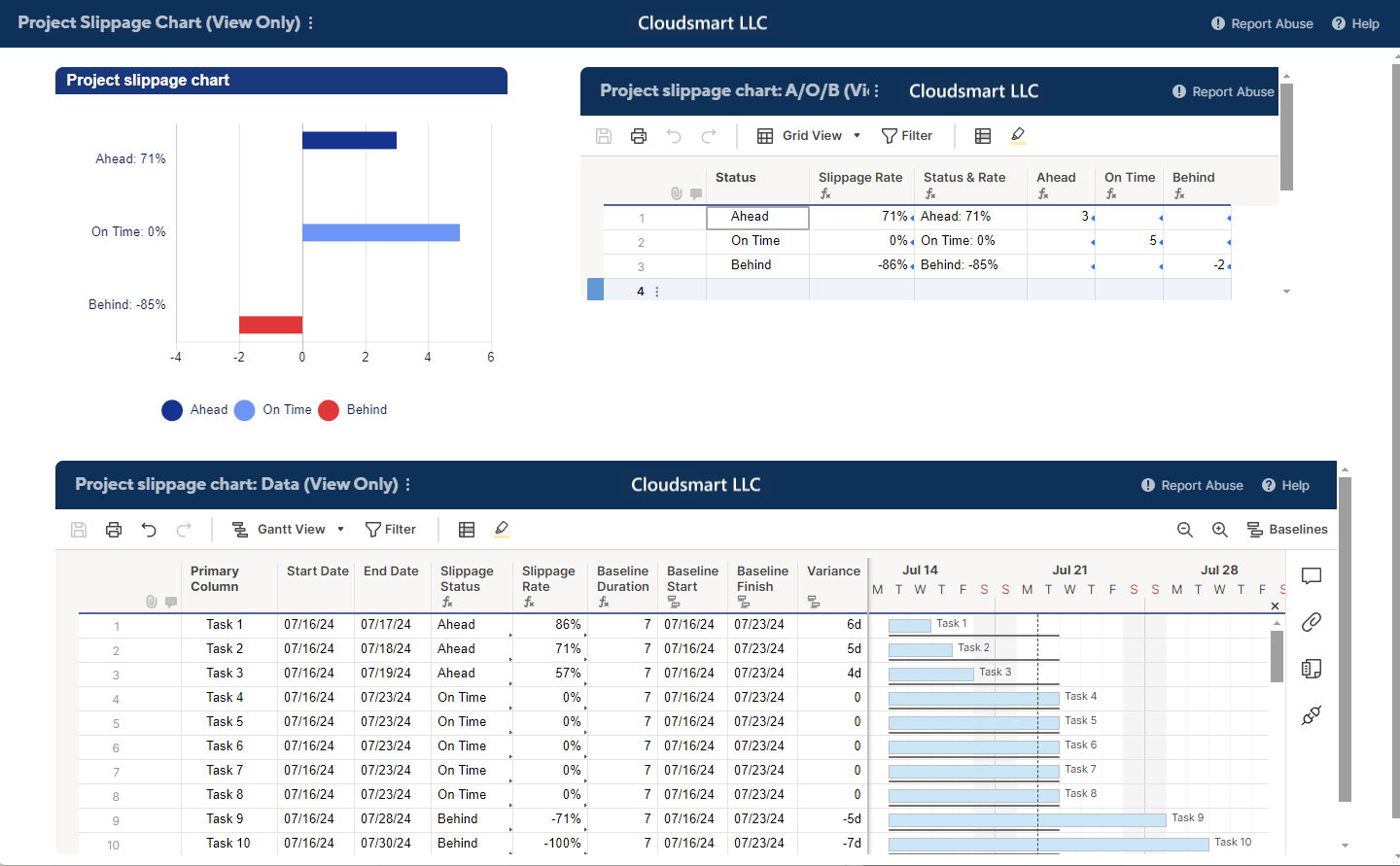Close the Gantt panel using the X
Image resolution: width=1400 pixels, height=866 pixels.
pos(1276,606)
